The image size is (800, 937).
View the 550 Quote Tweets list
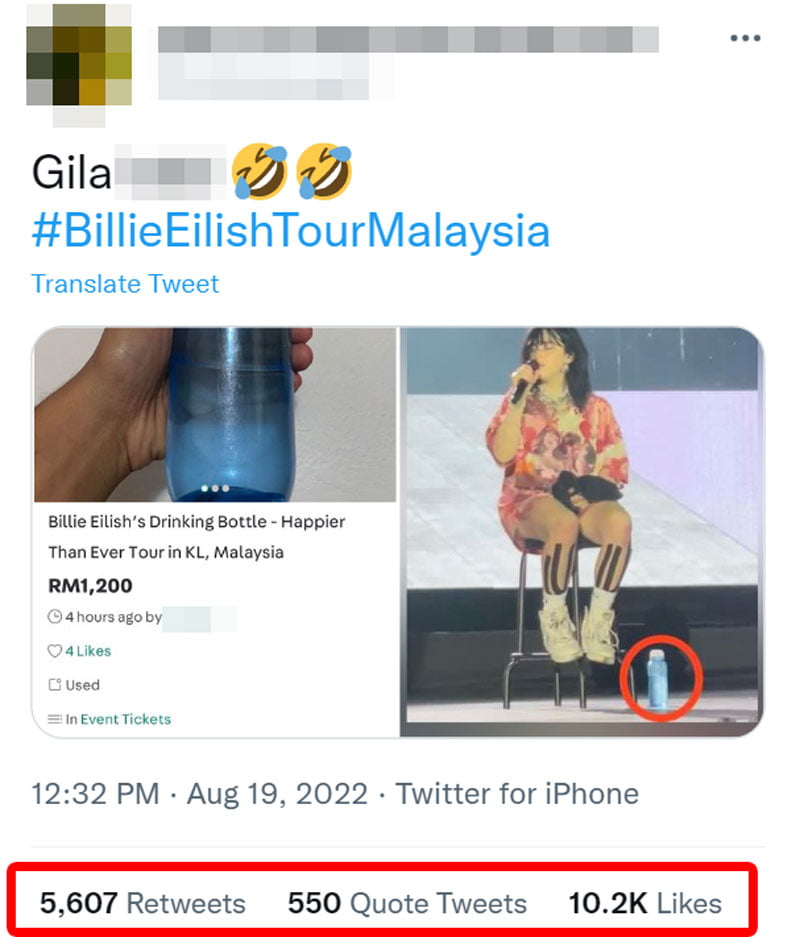click(x=407, y=903)
